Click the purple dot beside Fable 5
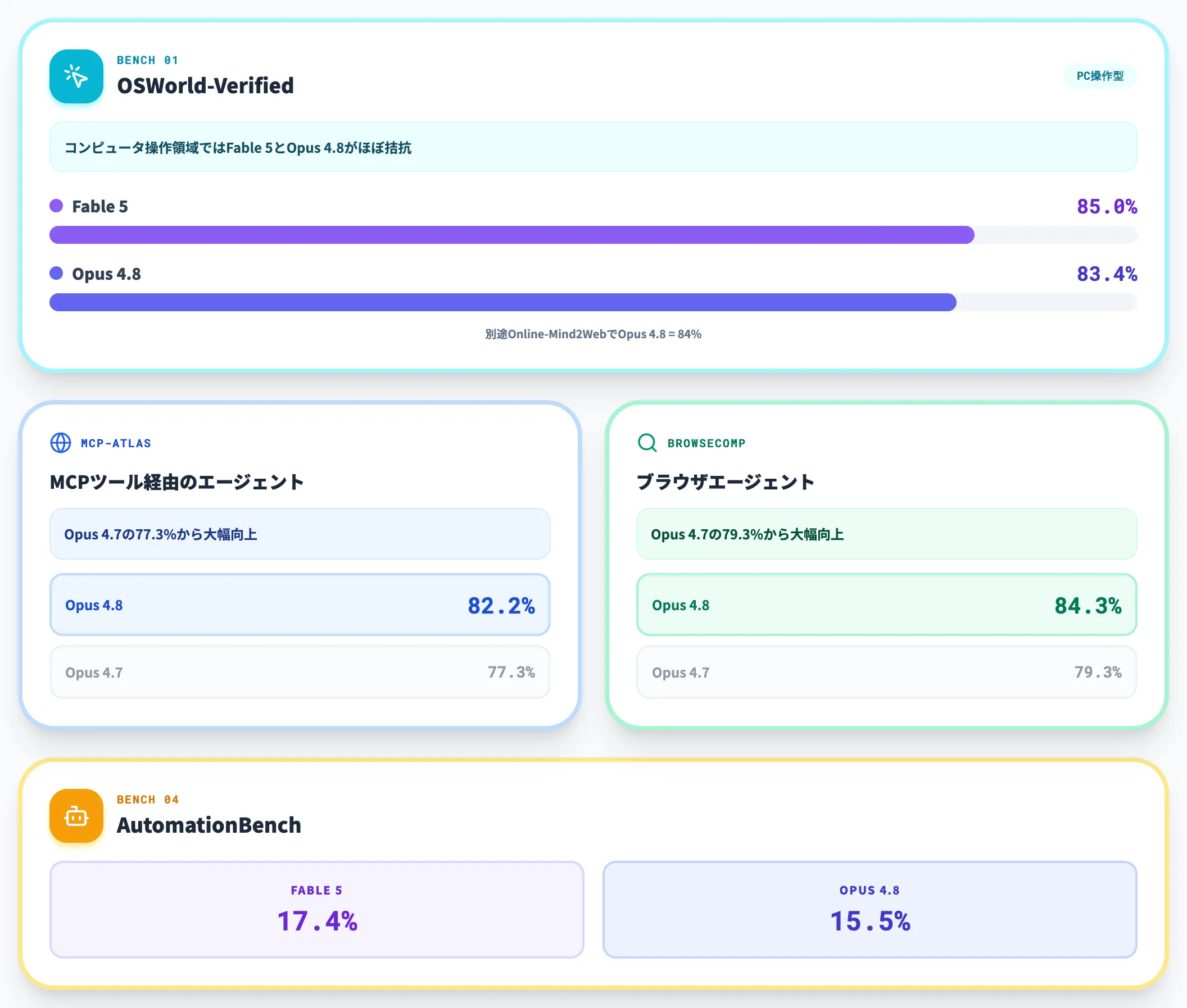The width and height of the screenshot is (1187, 1008). tap(56, 206)
